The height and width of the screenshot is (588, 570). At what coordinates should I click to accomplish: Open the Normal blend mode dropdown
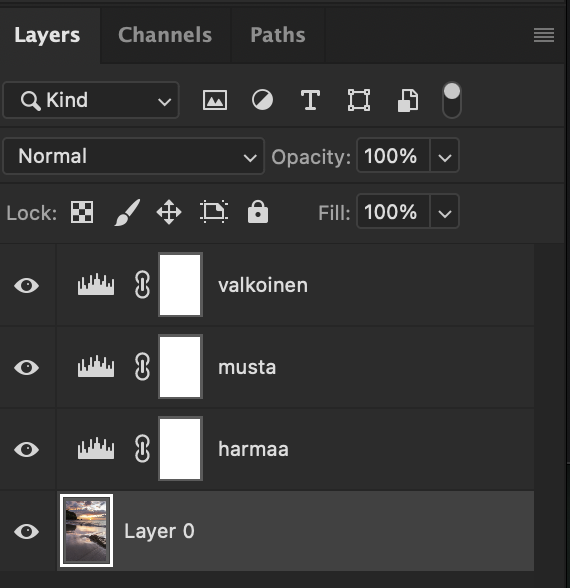[134, 156]
